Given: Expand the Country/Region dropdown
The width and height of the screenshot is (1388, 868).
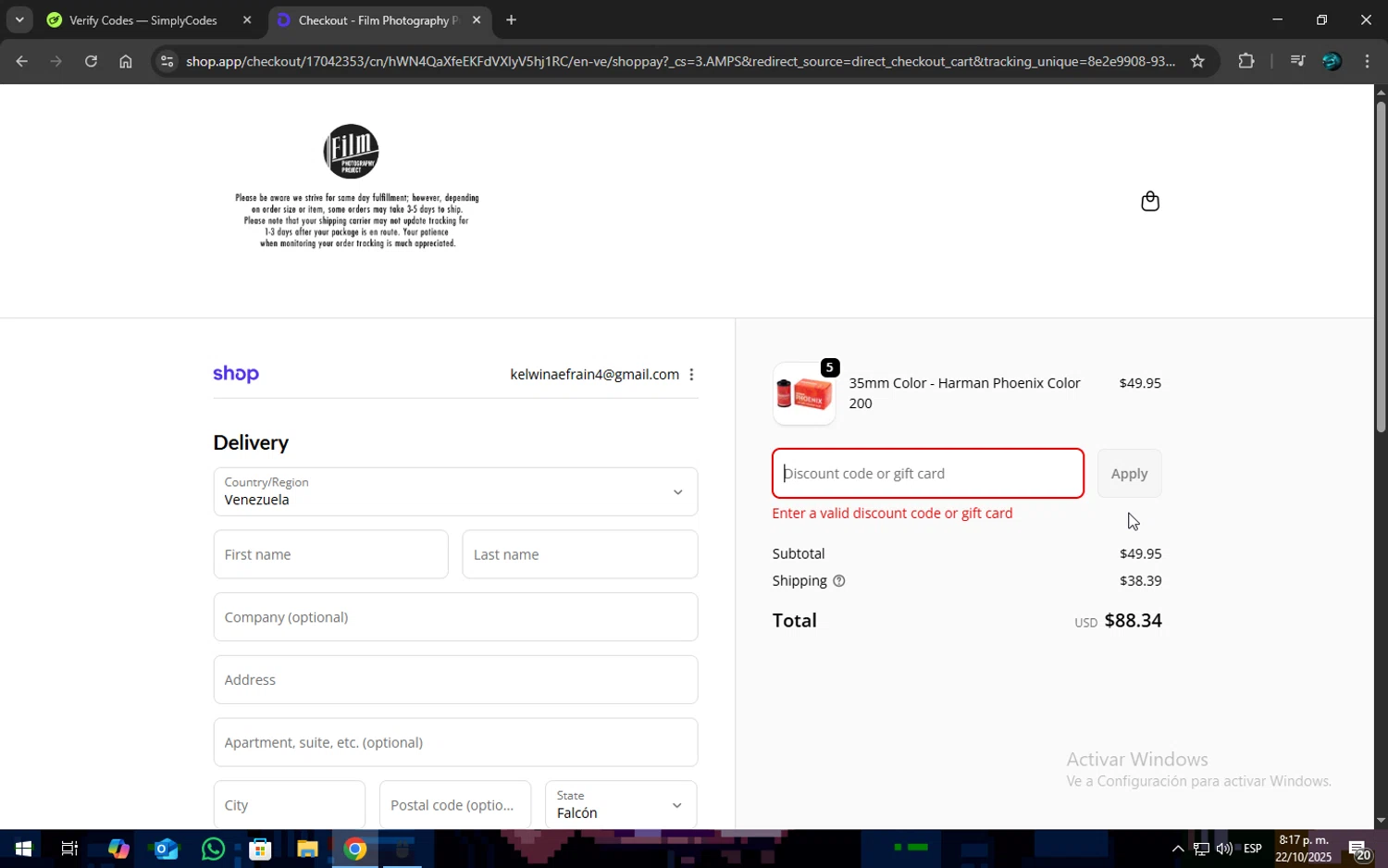Looking at the screenshot, I should coord(455,491).
